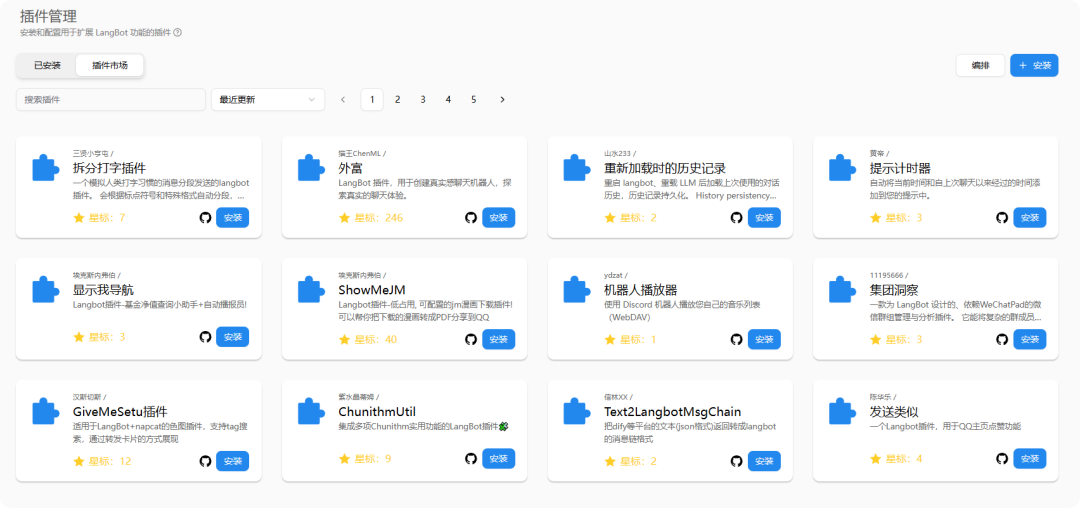Switch to the 已安装 tab

(48, 65)
